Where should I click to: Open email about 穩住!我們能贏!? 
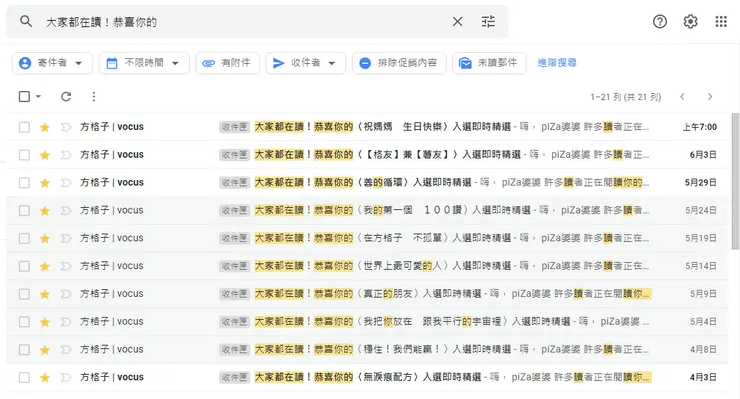pos(368,350)
